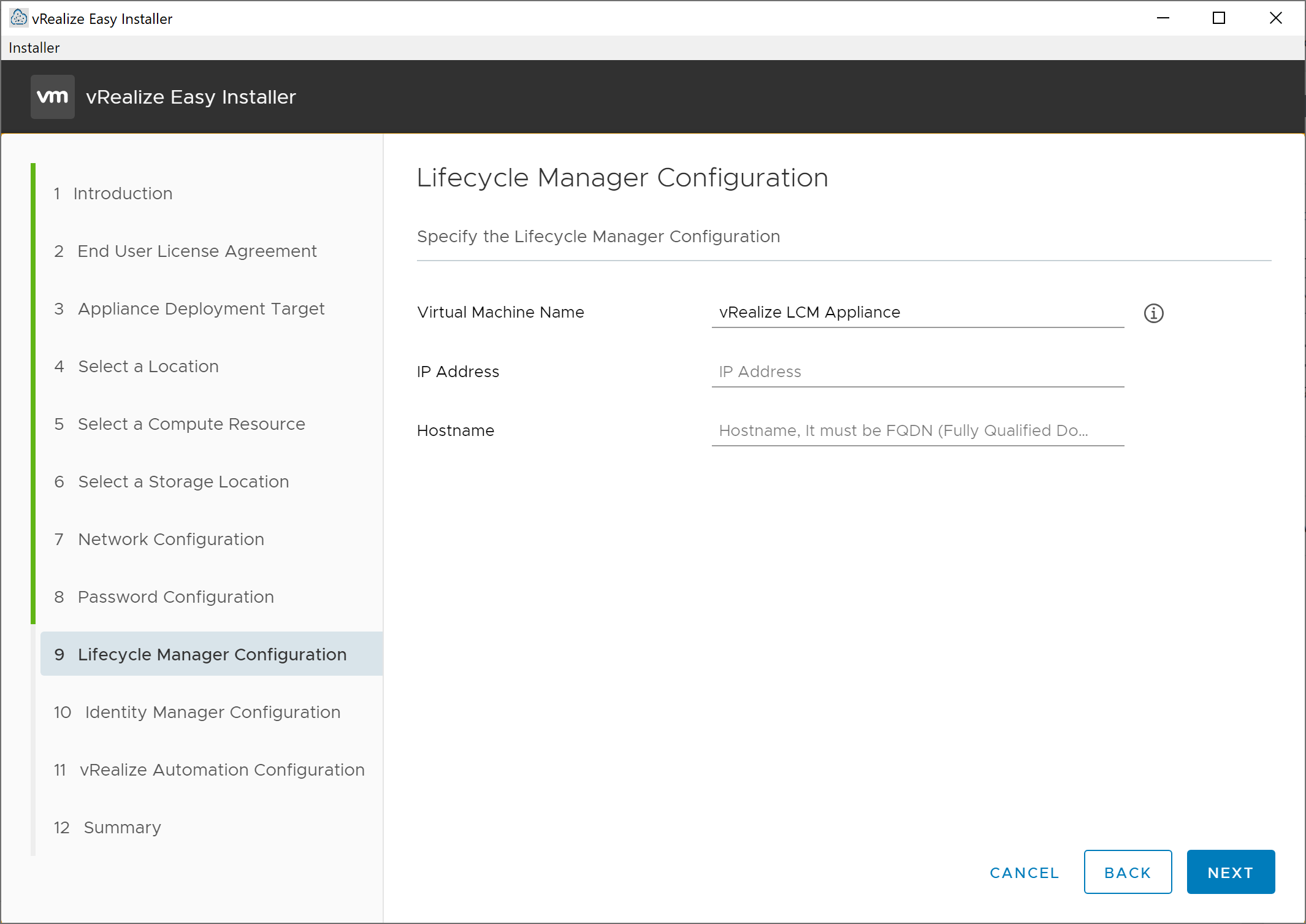Click the app icon in title bar

click(x=18, y=18)
